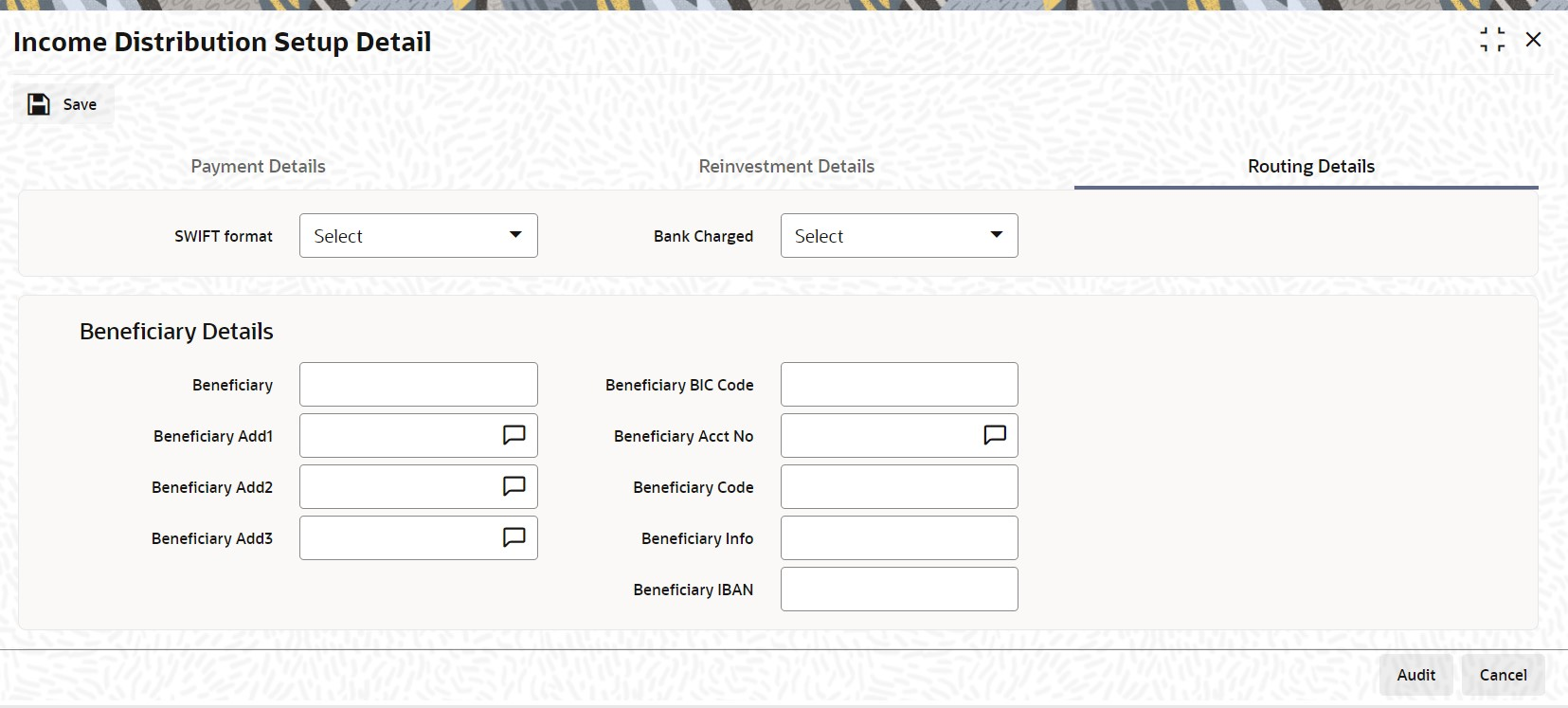1568x708 pixels.
Task: Expand the SWIFT format dropdown
Action: [x=419, y=236]
